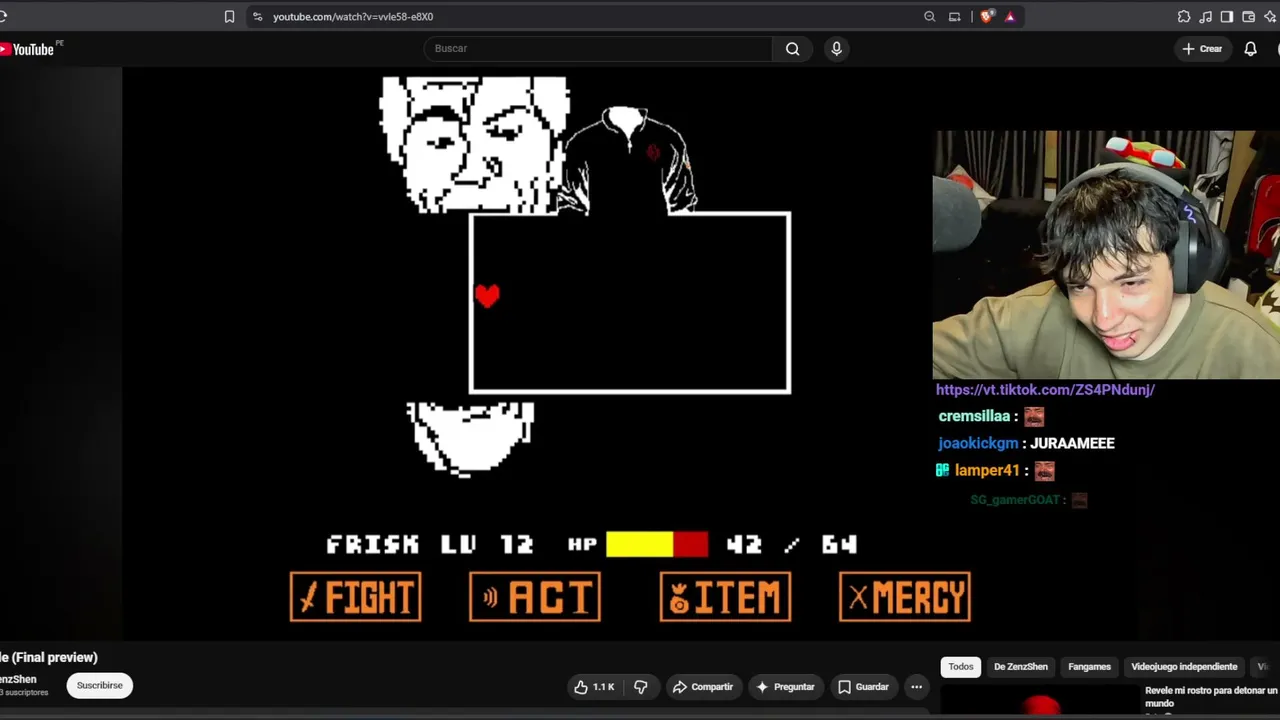Screen dimensions: 1280x720
Task: Click the Suscribirse subscribe button
Action: pos(100,685)
